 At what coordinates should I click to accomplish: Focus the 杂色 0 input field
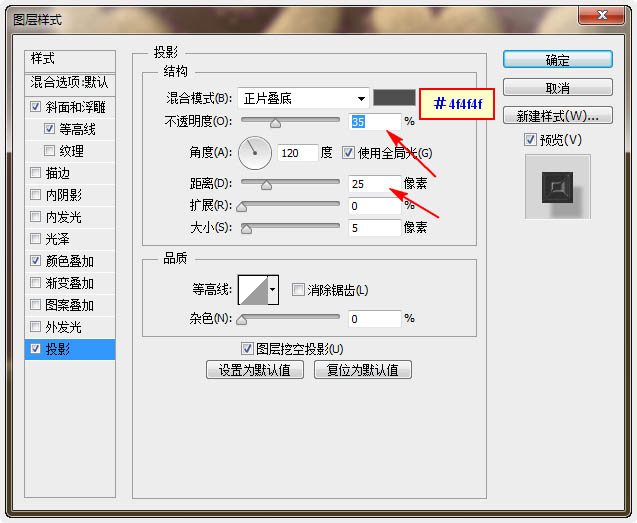[375, 319]
